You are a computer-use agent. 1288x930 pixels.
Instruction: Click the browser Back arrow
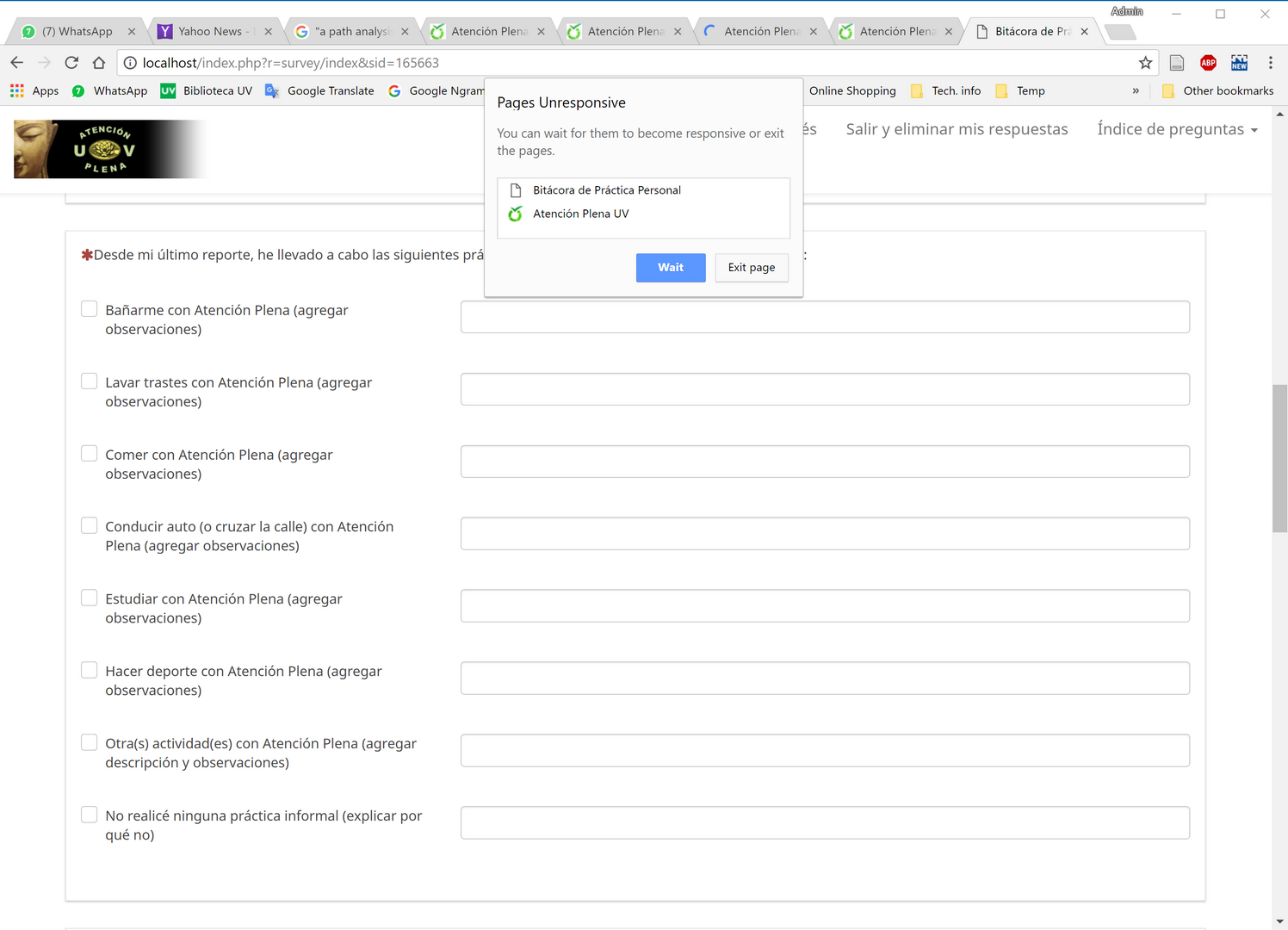coord(17,63)
